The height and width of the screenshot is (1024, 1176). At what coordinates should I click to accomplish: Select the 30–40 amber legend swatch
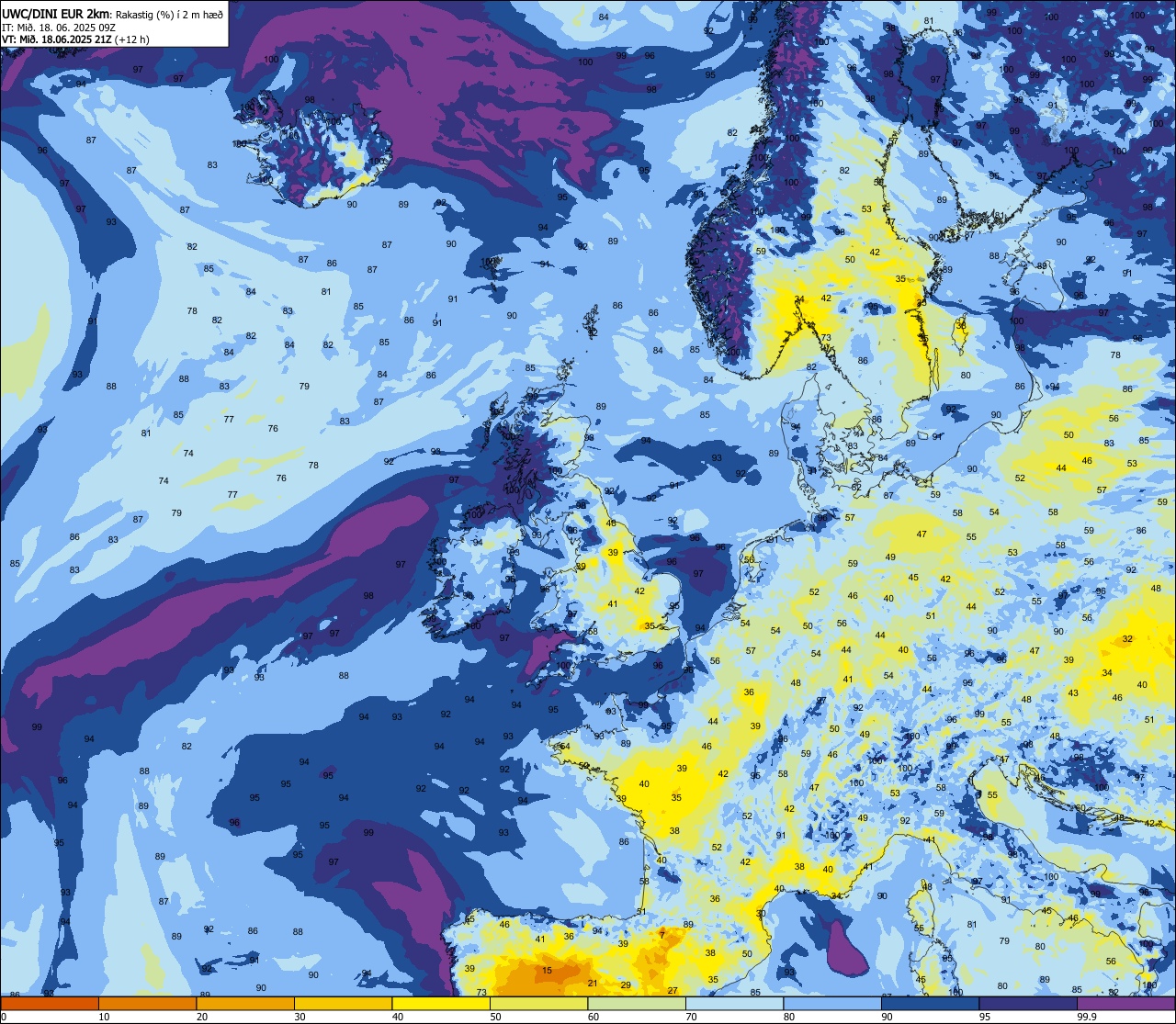343,1003
